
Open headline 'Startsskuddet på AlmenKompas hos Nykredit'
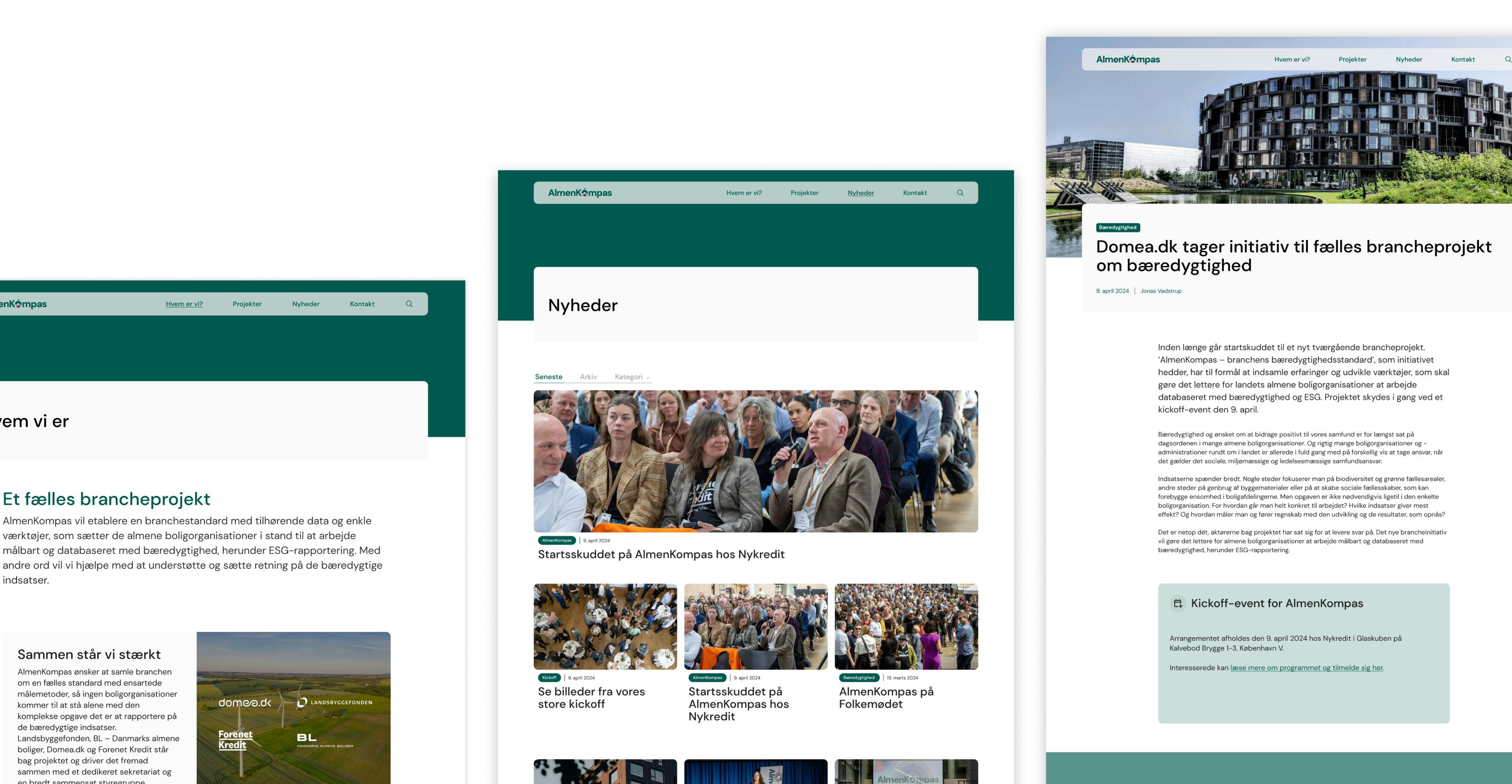[x=661, y=554]
